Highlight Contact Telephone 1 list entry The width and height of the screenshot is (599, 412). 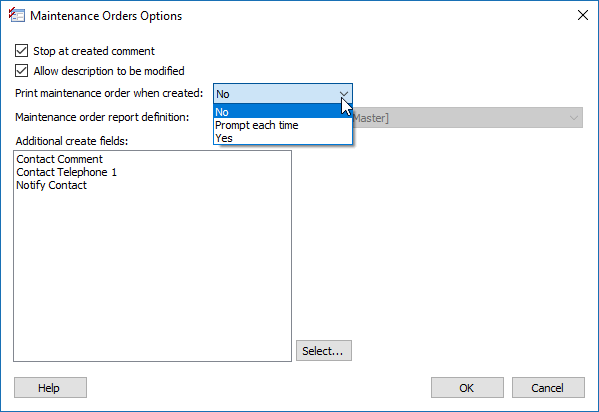pyautogui.click(x=66, y=172)
